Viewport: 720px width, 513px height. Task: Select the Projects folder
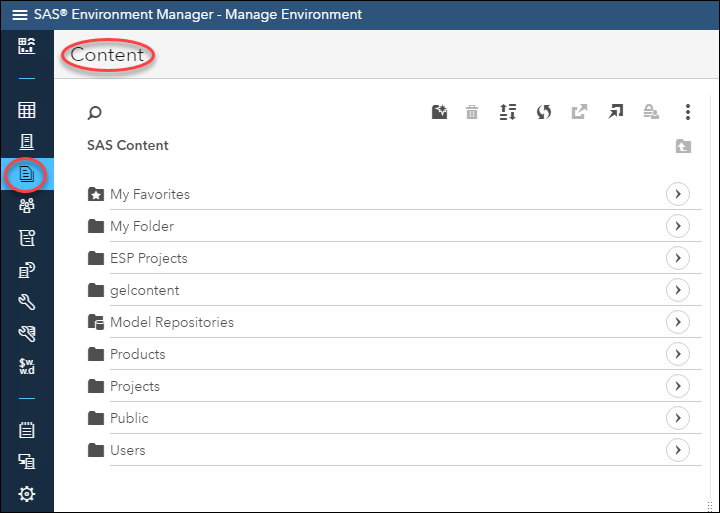(394, 386)
